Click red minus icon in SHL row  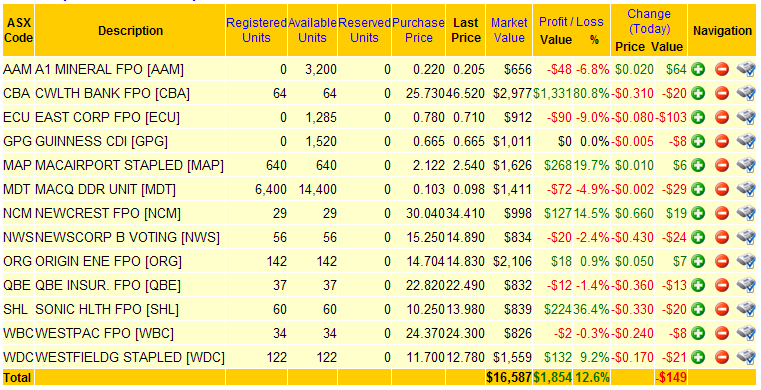[722, 309]
